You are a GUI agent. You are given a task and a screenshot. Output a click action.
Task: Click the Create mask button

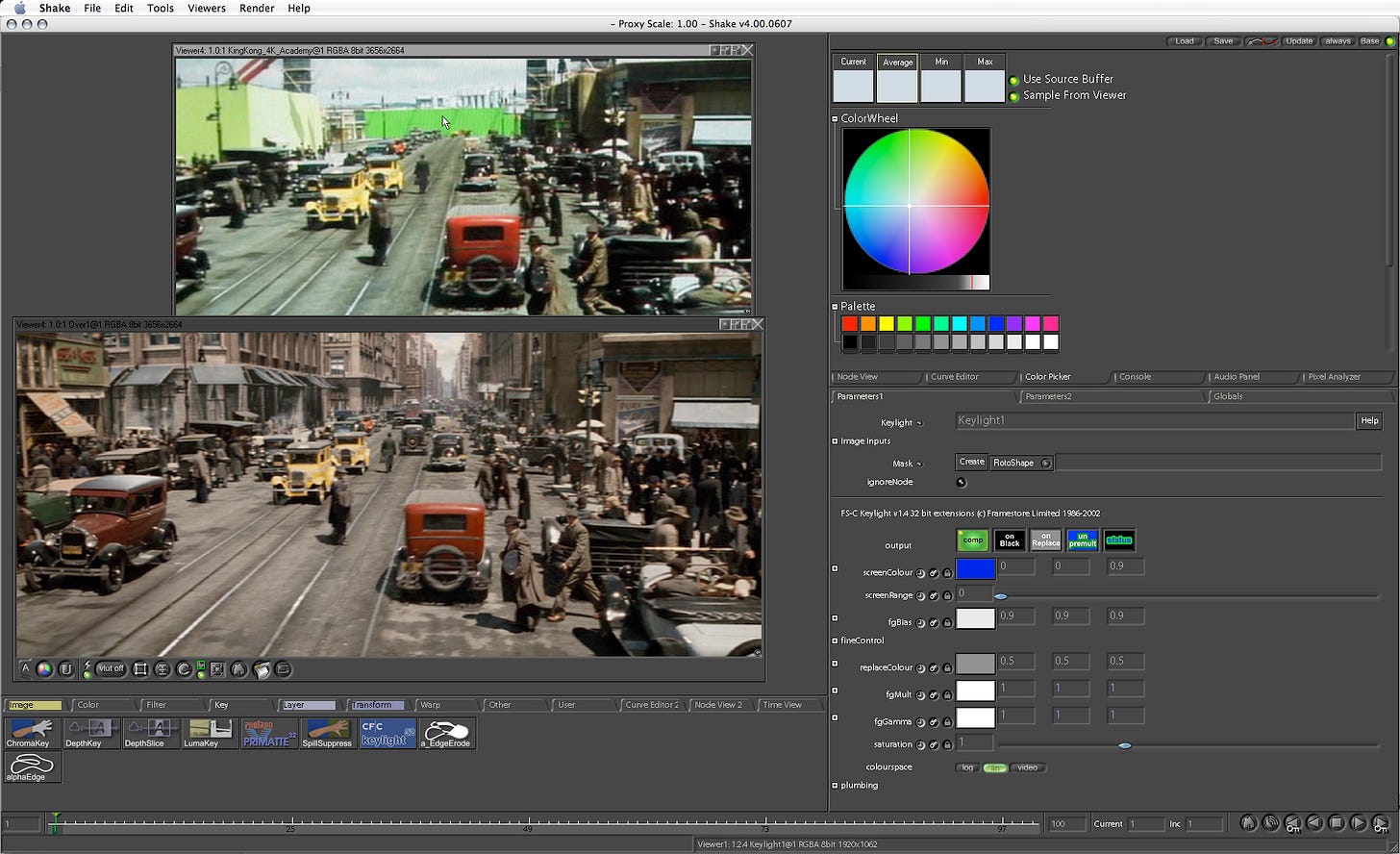972,463
